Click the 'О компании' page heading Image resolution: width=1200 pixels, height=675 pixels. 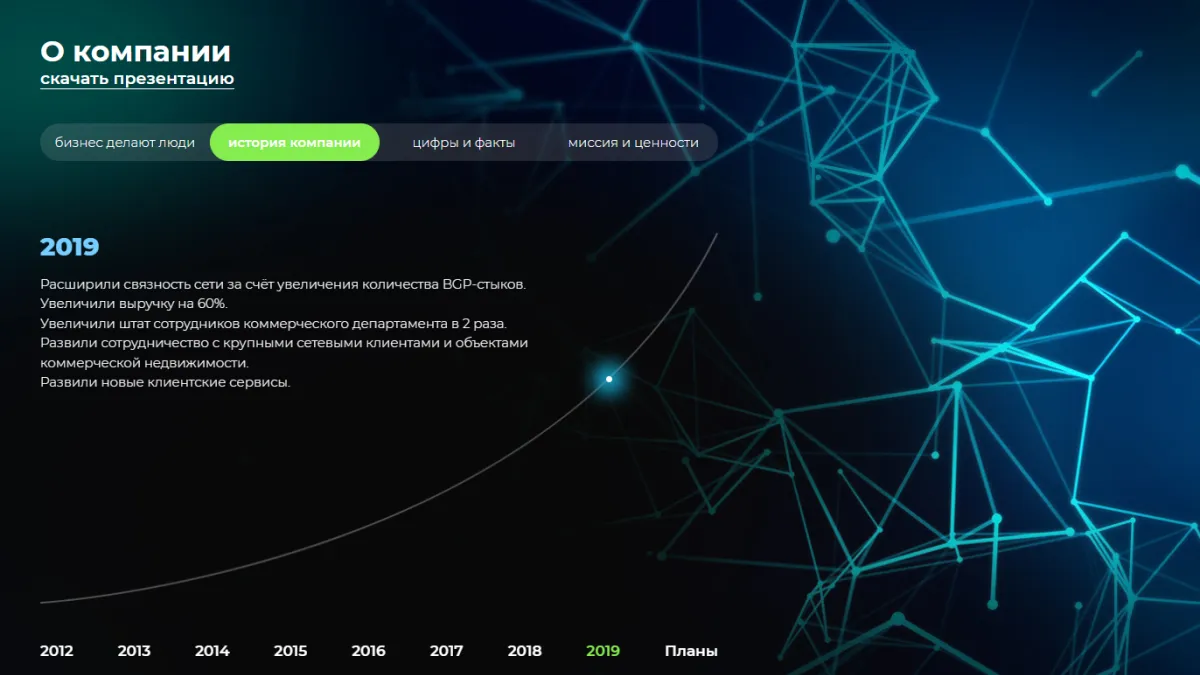coord(135,51)
